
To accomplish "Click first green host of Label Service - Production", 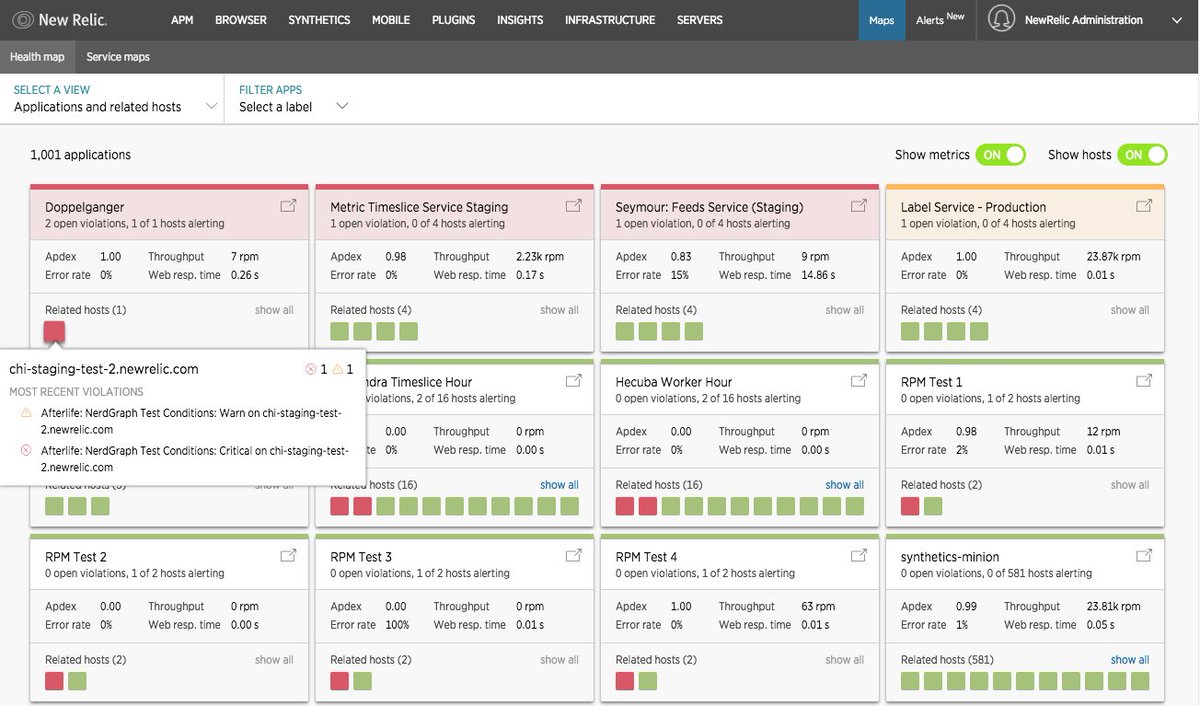I will (910, 331).
